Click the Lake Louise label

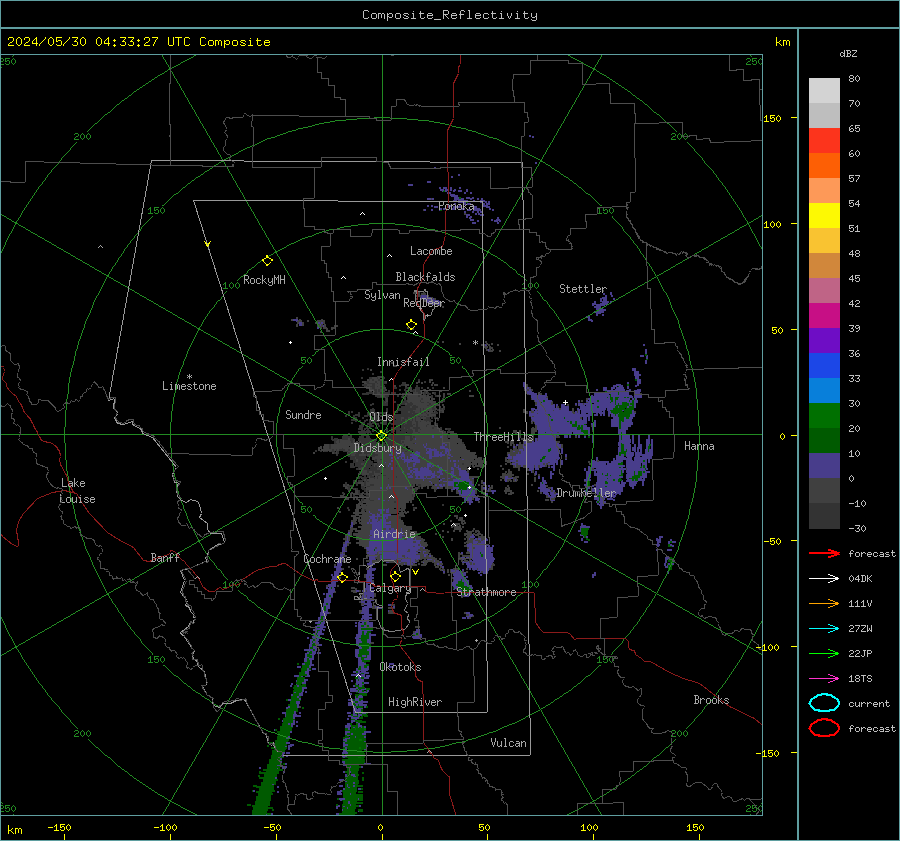pyautogui.click(x=77, y=491)
